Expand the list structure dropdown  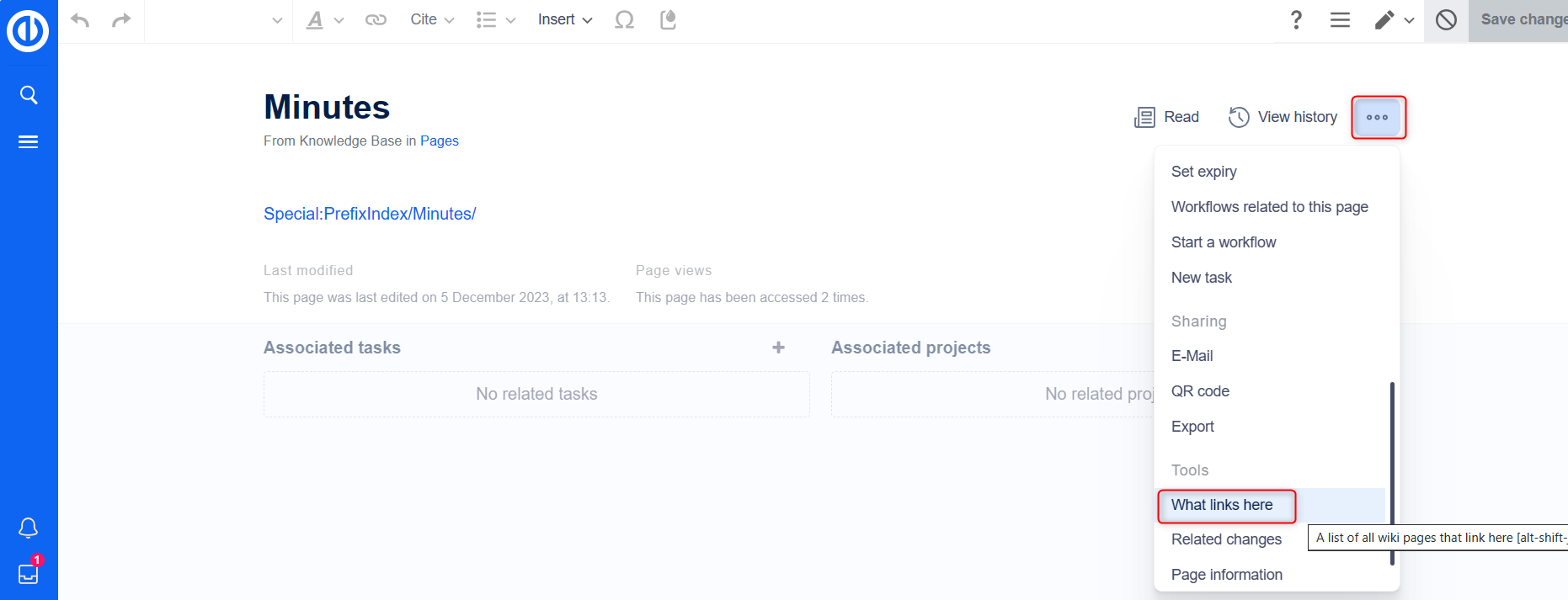coord(495,20)
